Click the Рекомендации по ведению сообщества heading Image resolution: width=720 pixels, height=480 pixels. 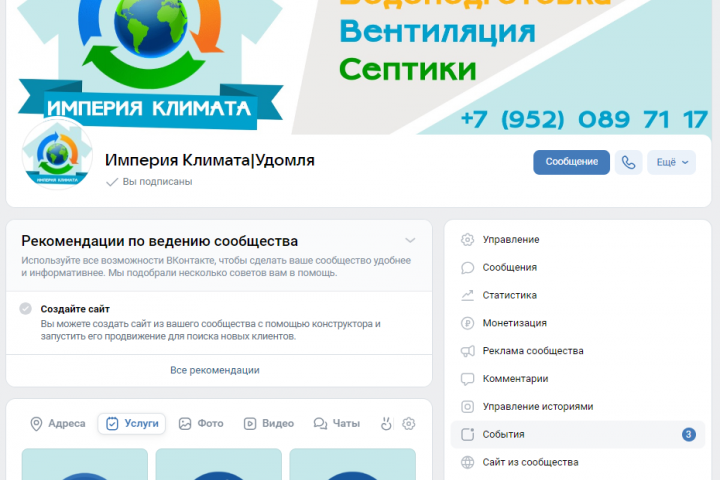pos(160,241)
